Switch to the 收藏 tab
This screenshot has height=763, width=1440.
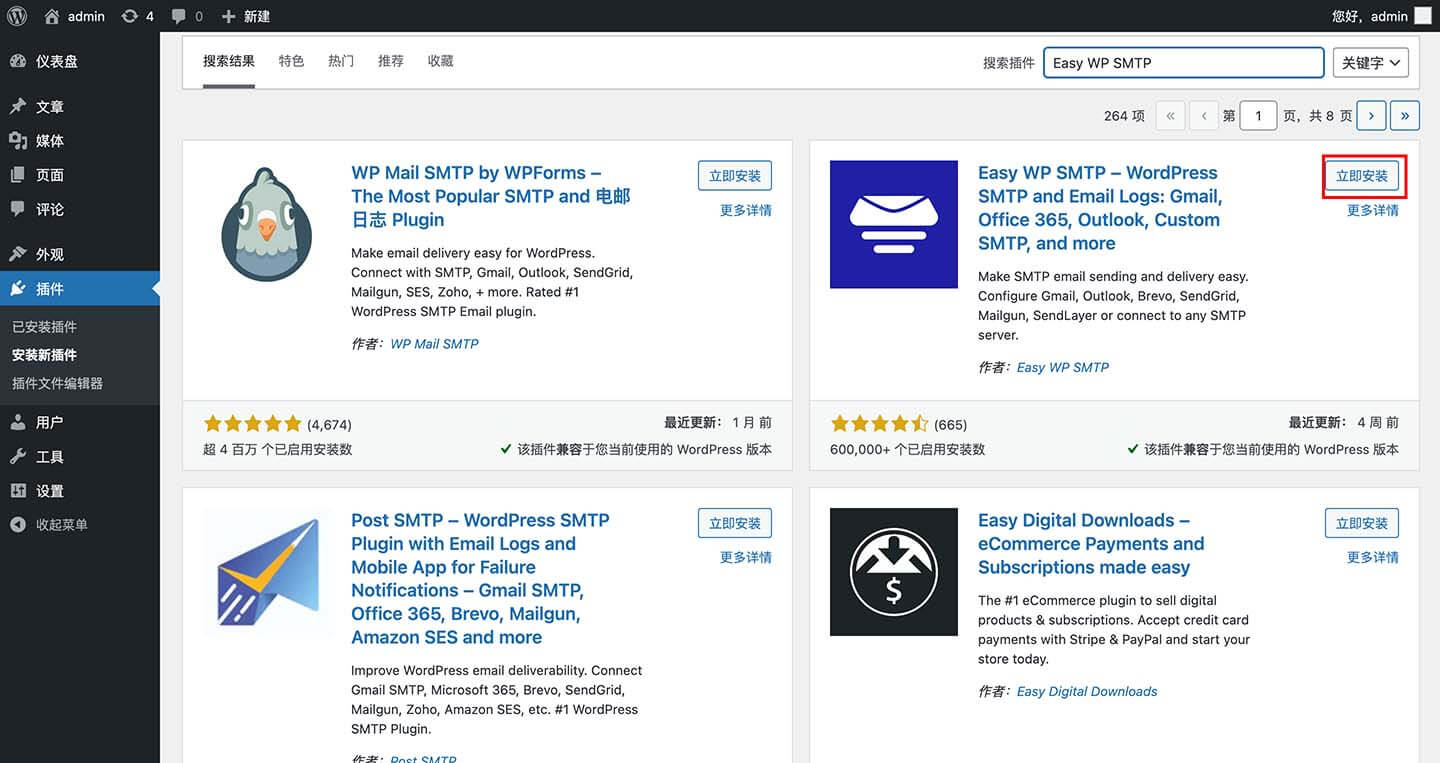[x=440, y=62]
